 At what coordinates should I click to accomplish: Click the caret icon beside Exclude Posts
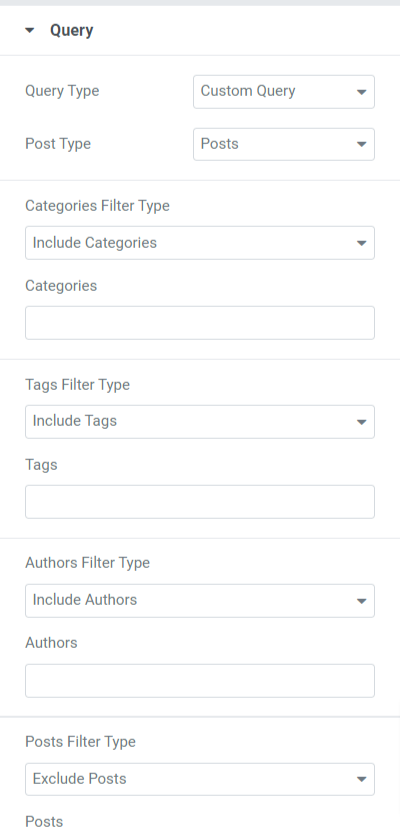pos(362,779)
